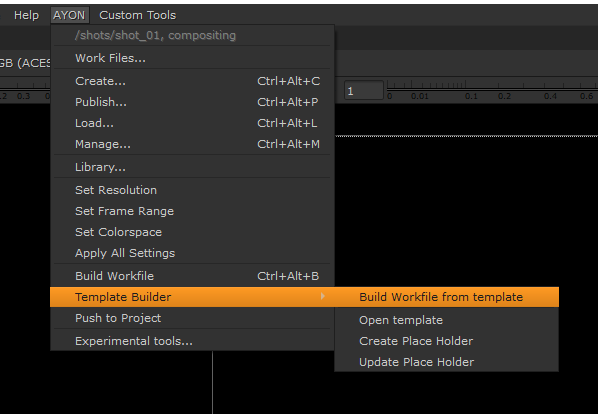Open the Custom Tools menu
The width and height of the screenshot is (598, 414).
pyautogui.click(x=137, y=15)
